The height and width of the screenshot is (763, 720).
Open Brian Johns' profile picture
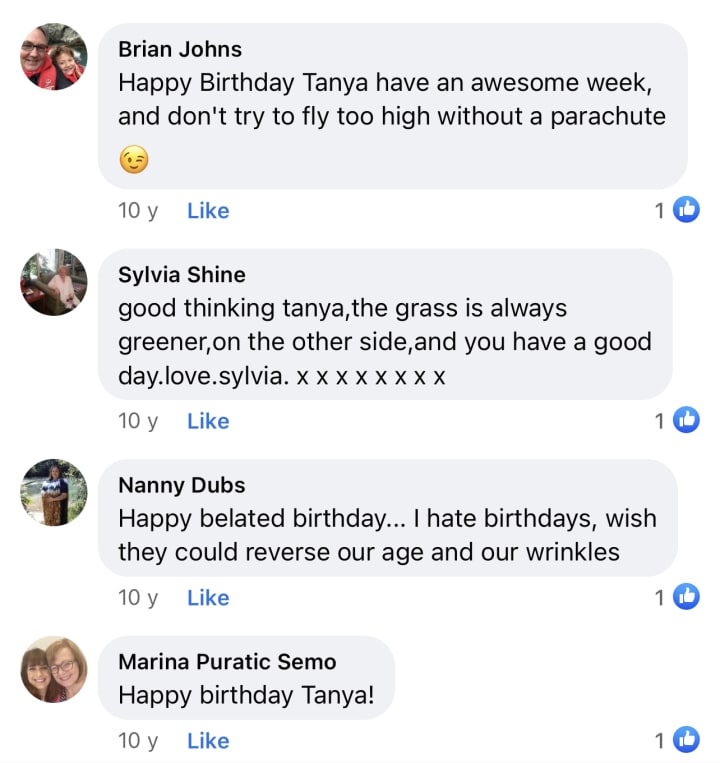coord(54,57)
